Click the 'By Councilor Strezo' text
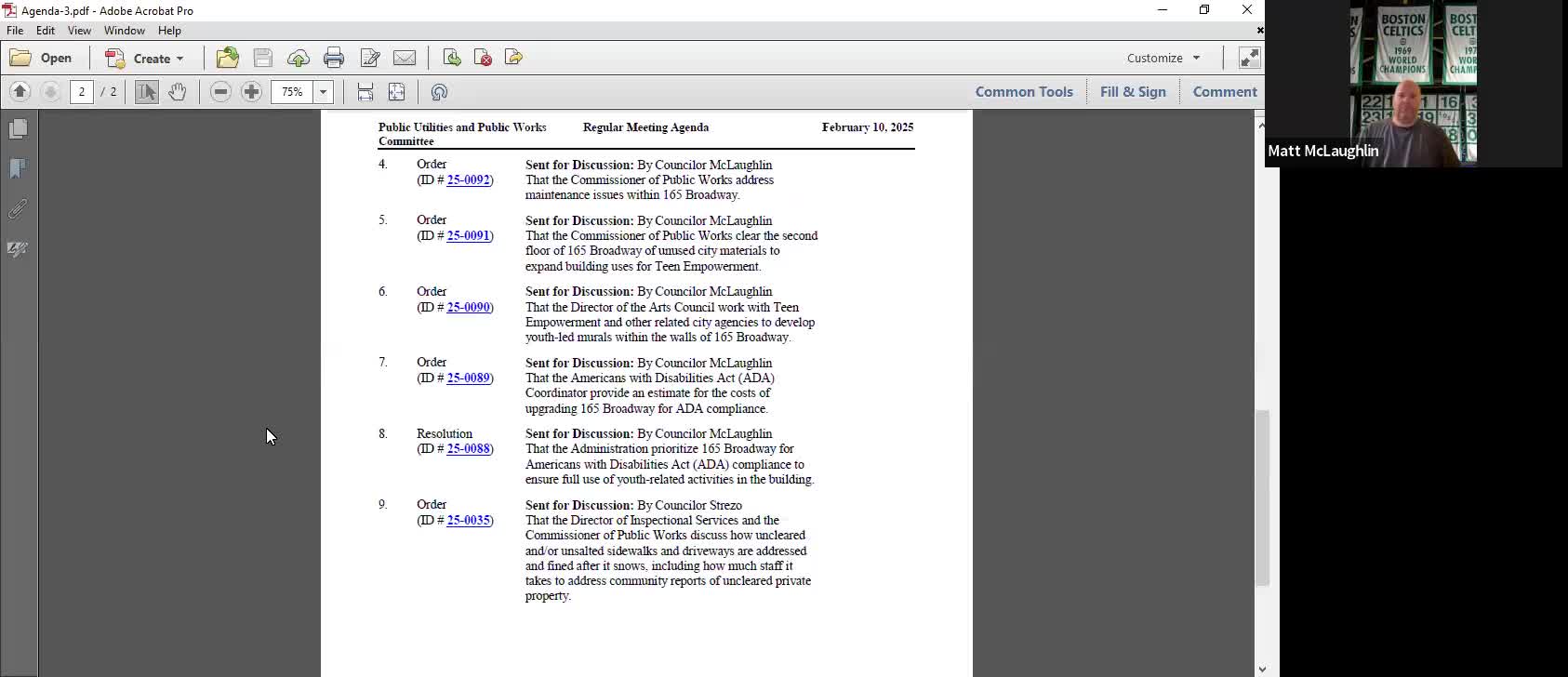The height and width of the screenshot is (677, 1568). point(690,505)
